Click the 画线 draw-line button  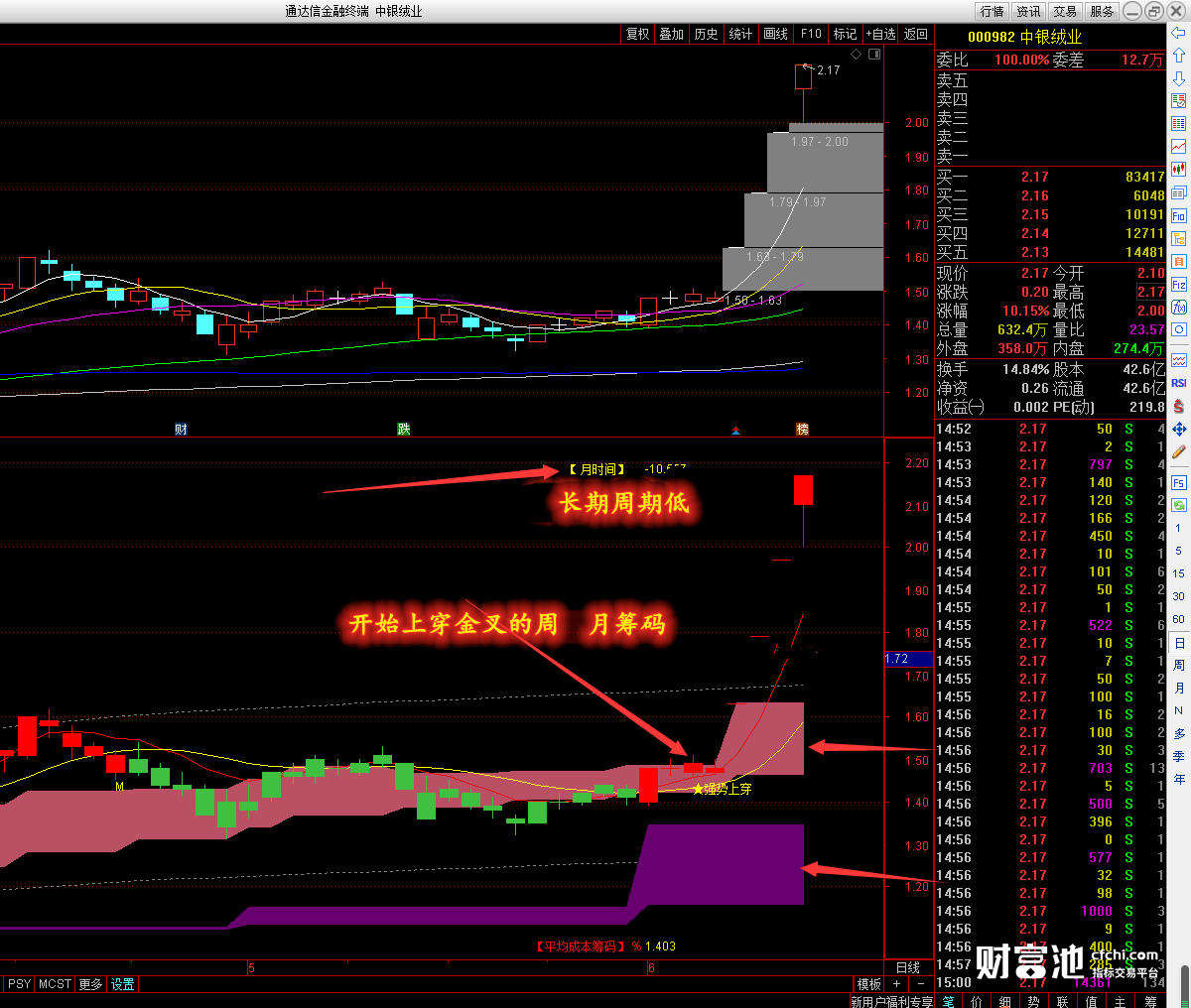pyautogui.click(x=776, y=34)
